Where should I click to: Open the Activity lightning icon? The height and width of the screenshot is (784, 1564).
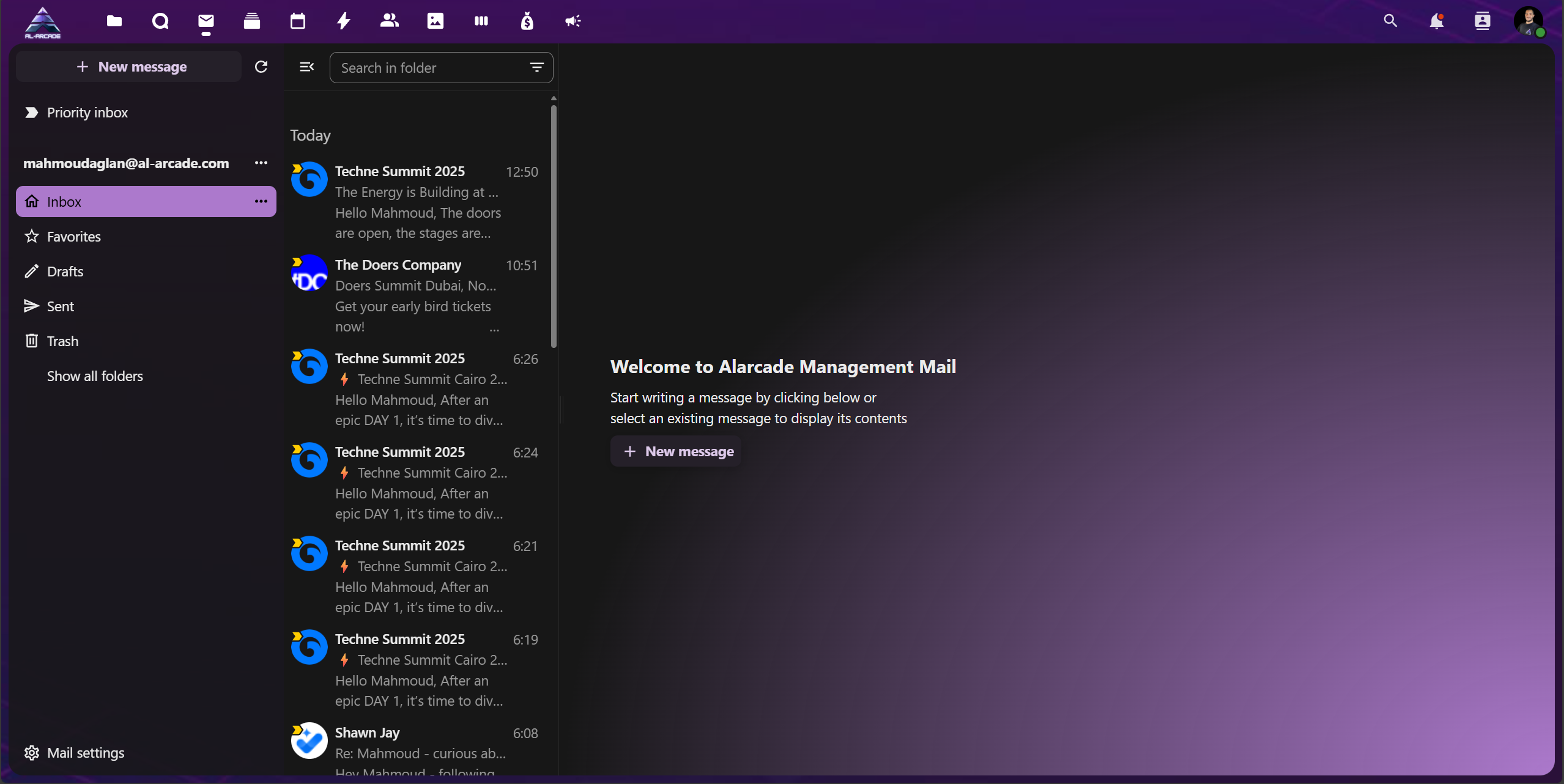[x=344, y=21]
